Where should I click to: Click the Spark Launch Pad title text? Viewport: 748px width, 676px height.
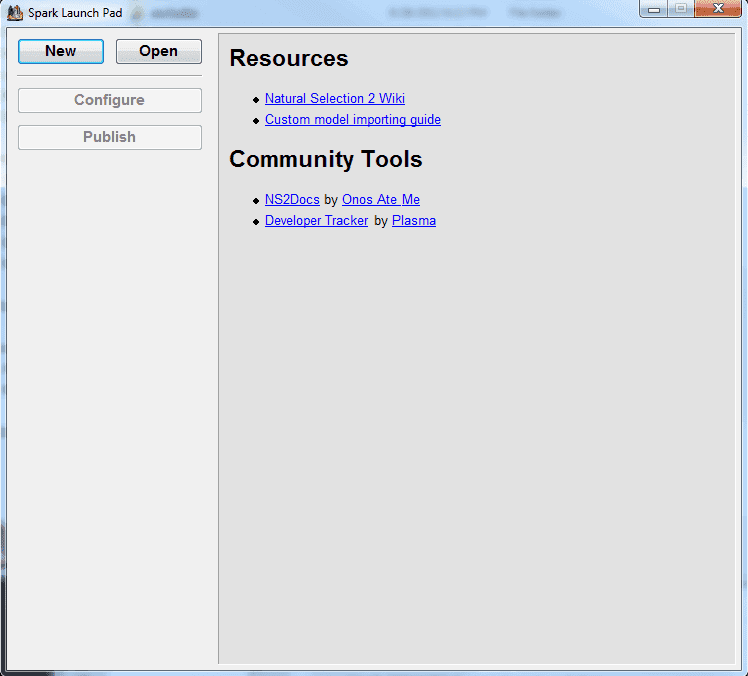pyautogui.click(x=75, y=13)
